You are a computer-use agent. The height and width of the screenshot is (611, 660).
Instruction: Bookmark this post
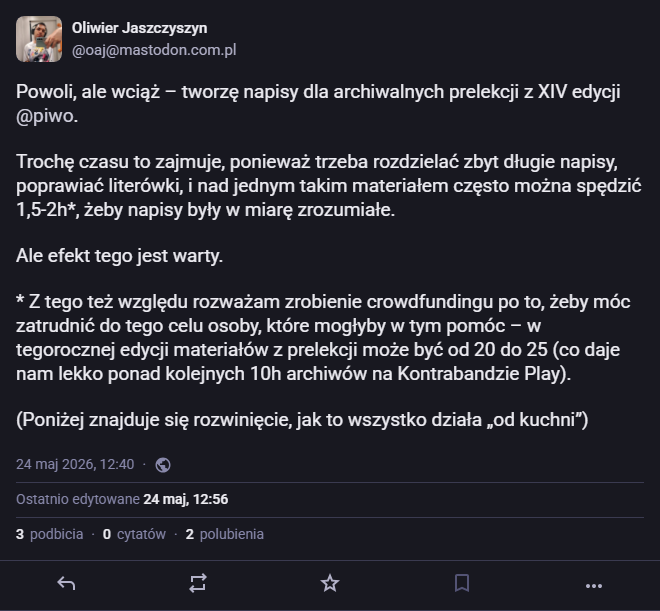(462, 583)
